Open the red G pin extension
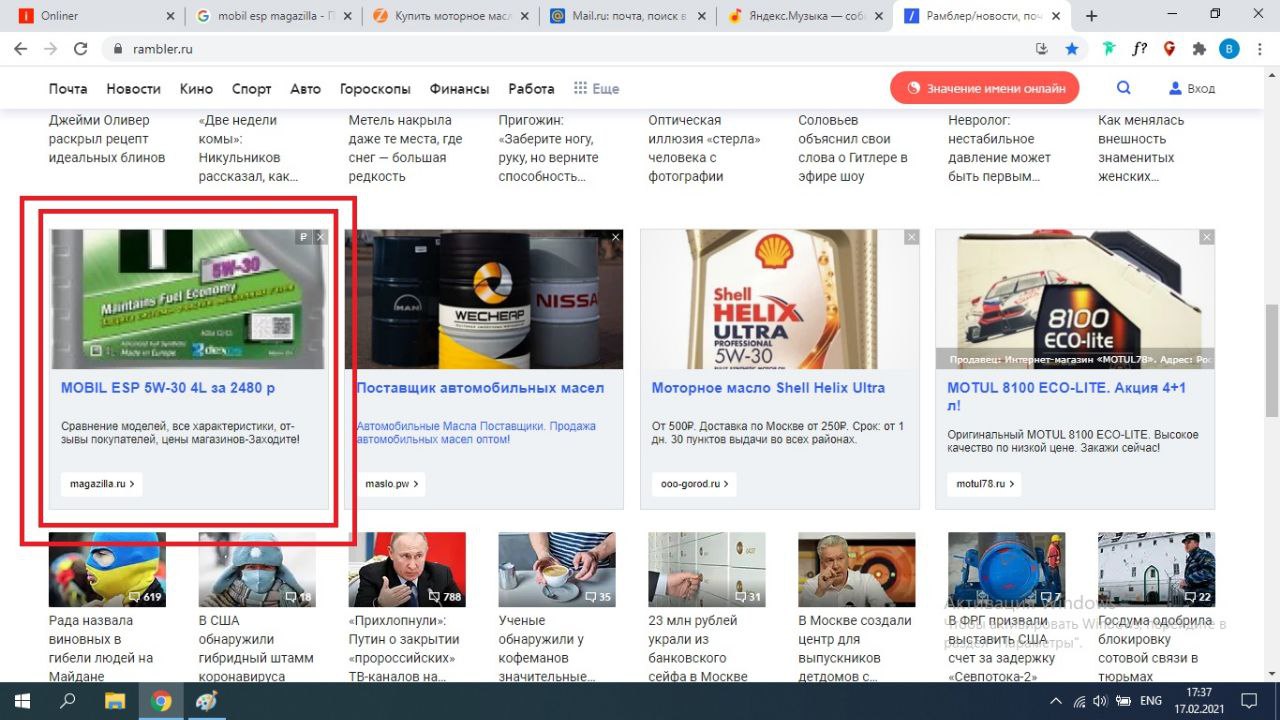The height and width of the screenshot is (720, 1280). 1169,49
